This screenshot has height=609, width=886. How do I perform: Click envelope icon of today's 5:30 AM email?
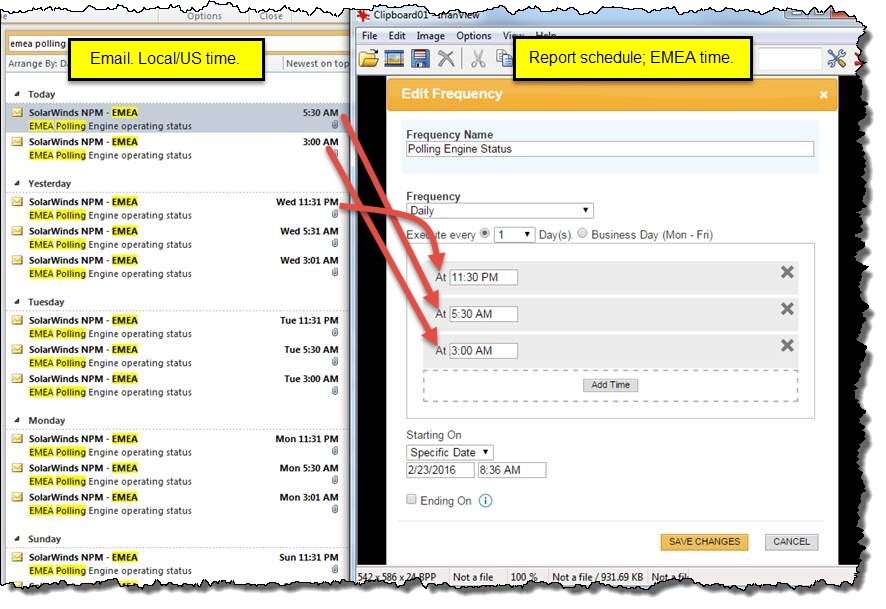click(18, 112)
